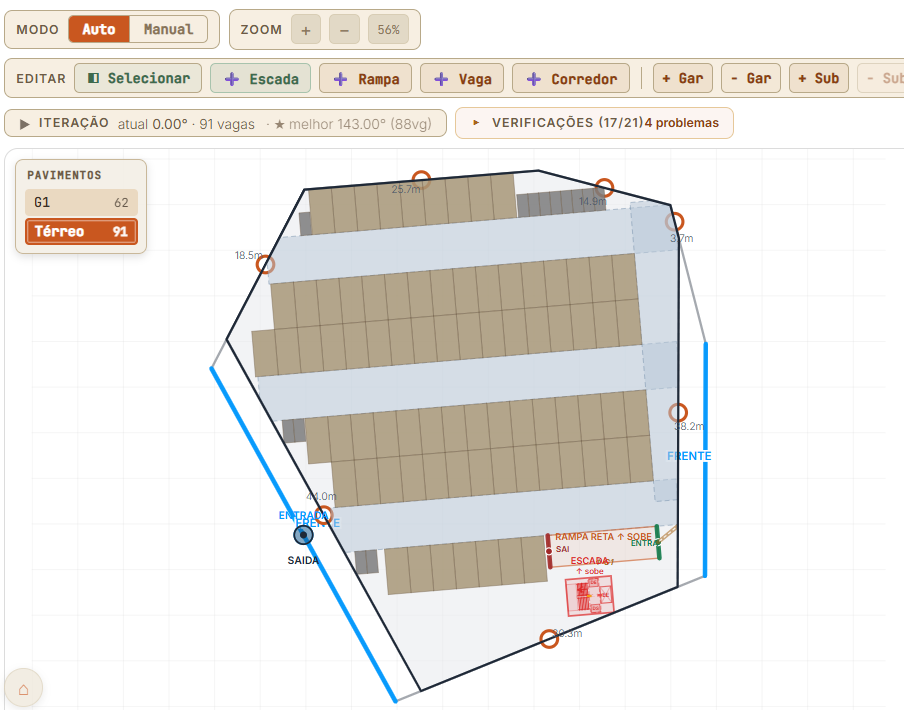Viewport: 904px width, 710px height.
Task: Add a ramp with Rampa button
Action: tap(366, 79)
